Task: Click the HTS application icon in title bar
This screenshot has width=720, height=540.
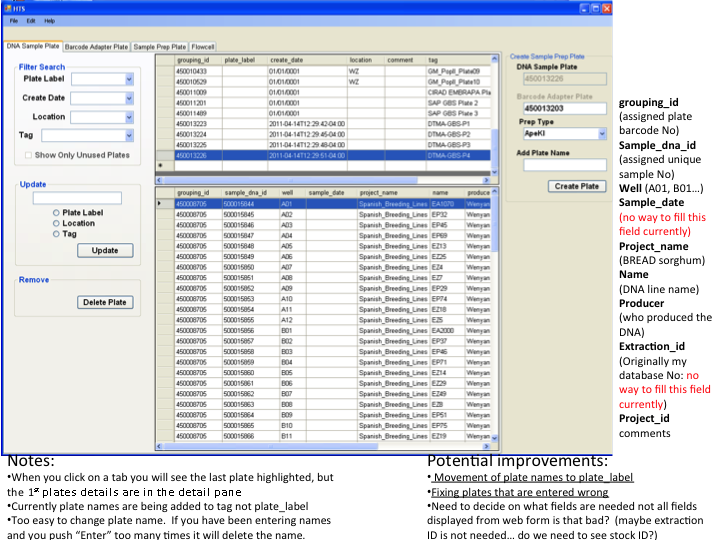Action: (7, 8)
